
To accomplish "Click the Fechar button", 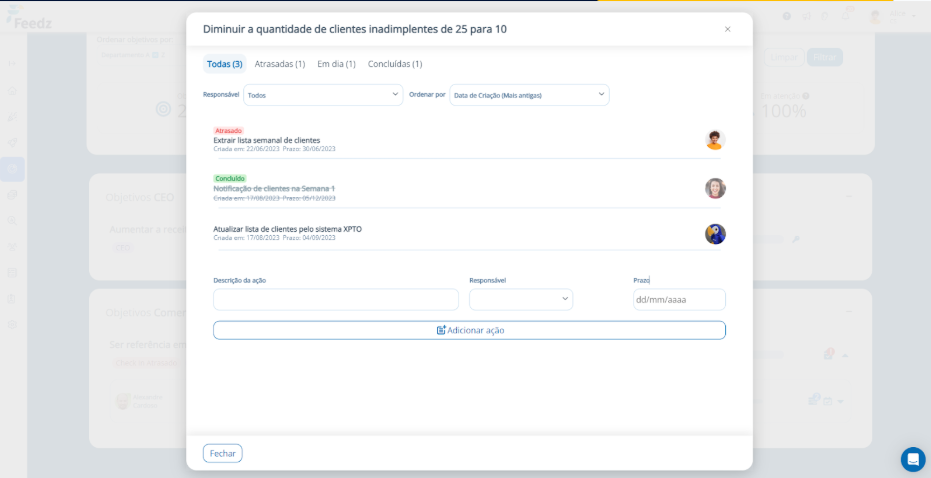I will (222, 453).
